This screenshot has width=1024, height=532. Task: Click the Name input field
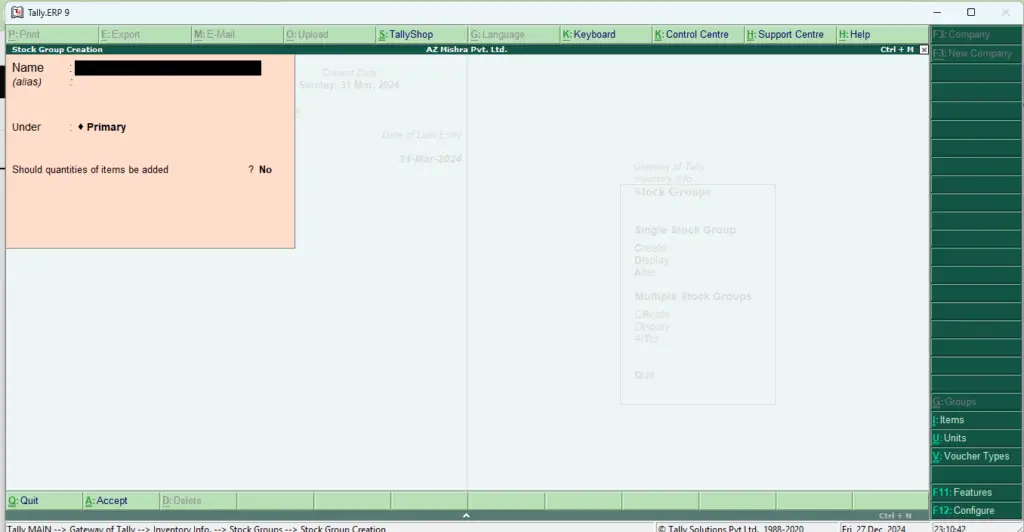[x=168, y=68]
